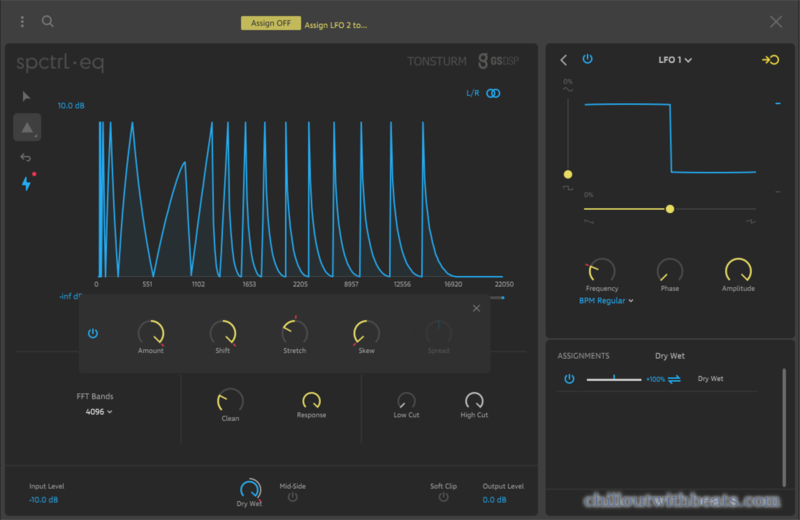
Task: Toggle L/R stereo link icon
Action: coord(493,93)
